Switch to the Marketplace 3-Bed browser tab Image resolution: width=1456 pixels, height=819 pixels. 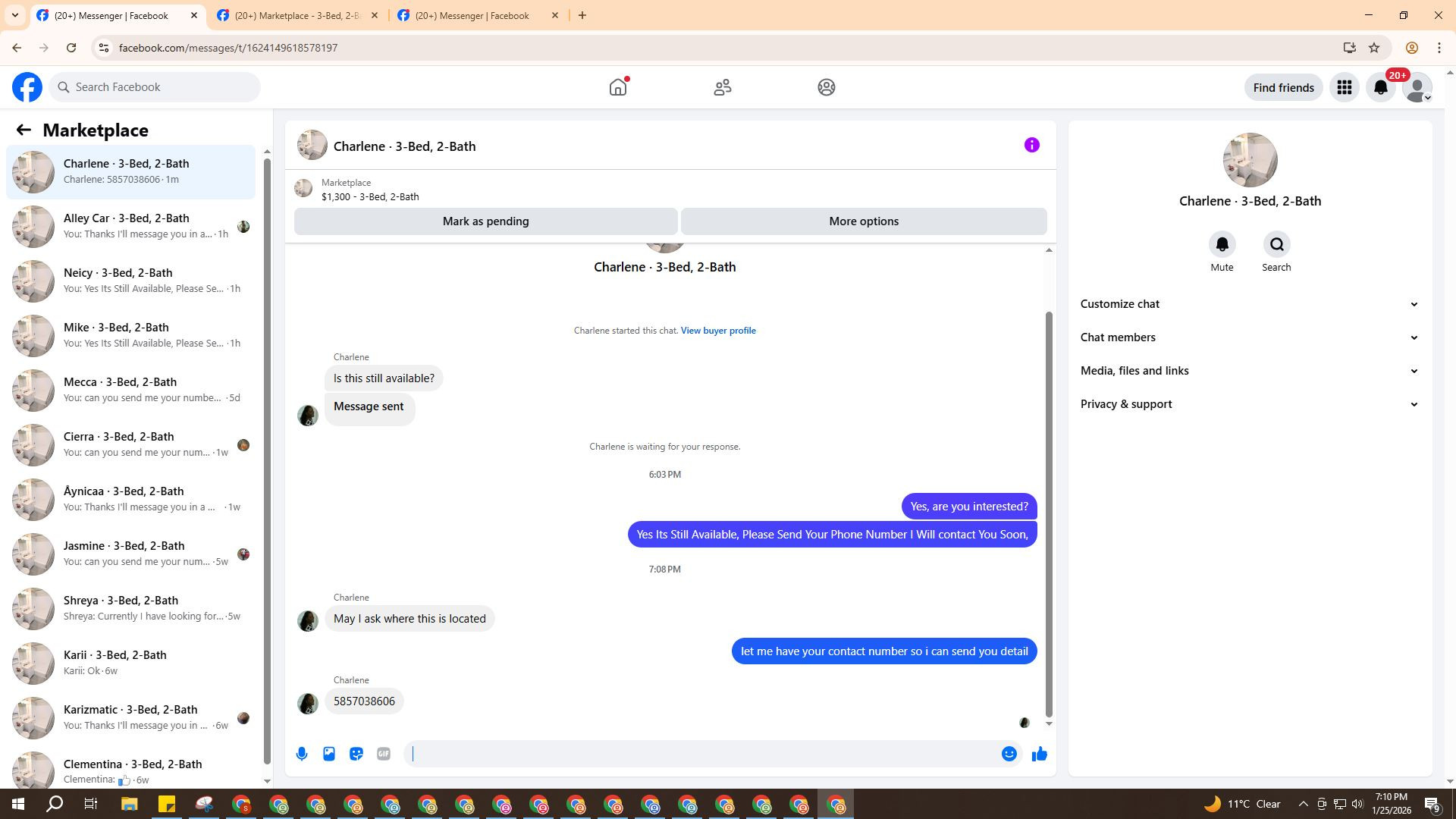[297, 15]
